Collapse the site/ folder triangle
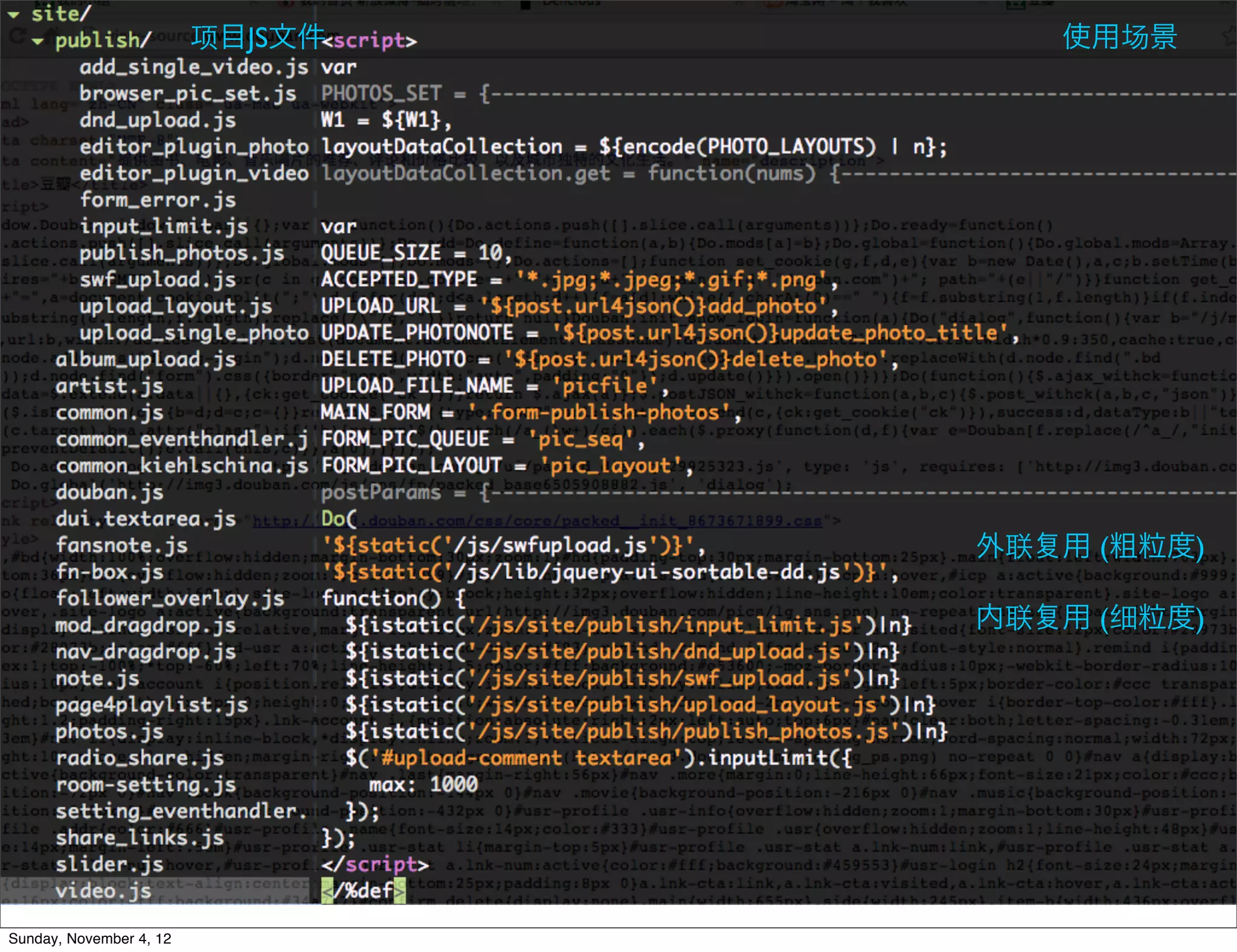The width and height of the screenshot is (1237, 952). point(13,14)
